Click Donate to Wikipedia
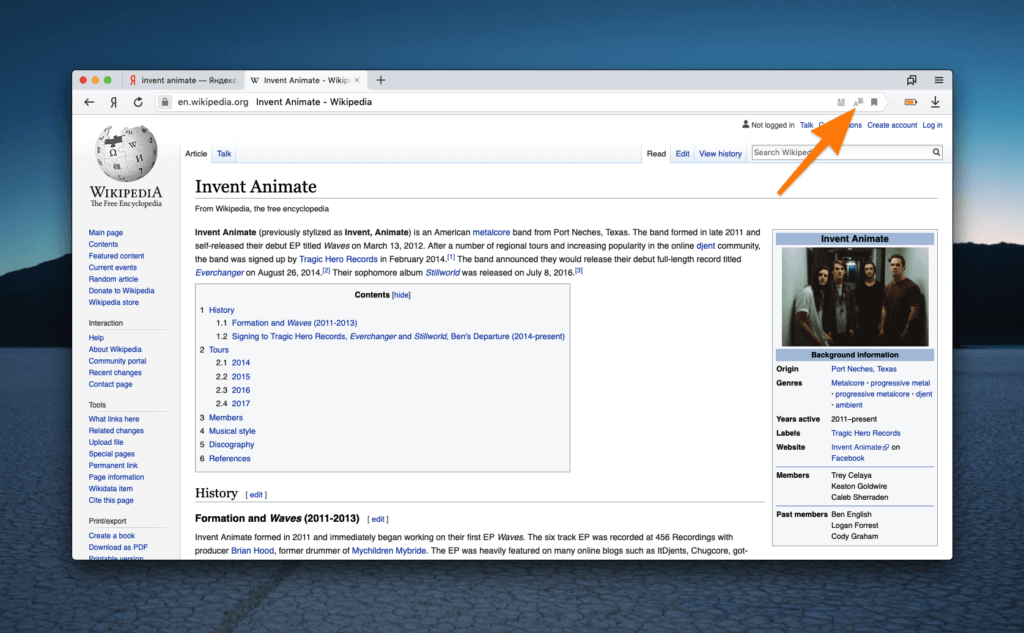1024x633 pixels. coord(121,291)
